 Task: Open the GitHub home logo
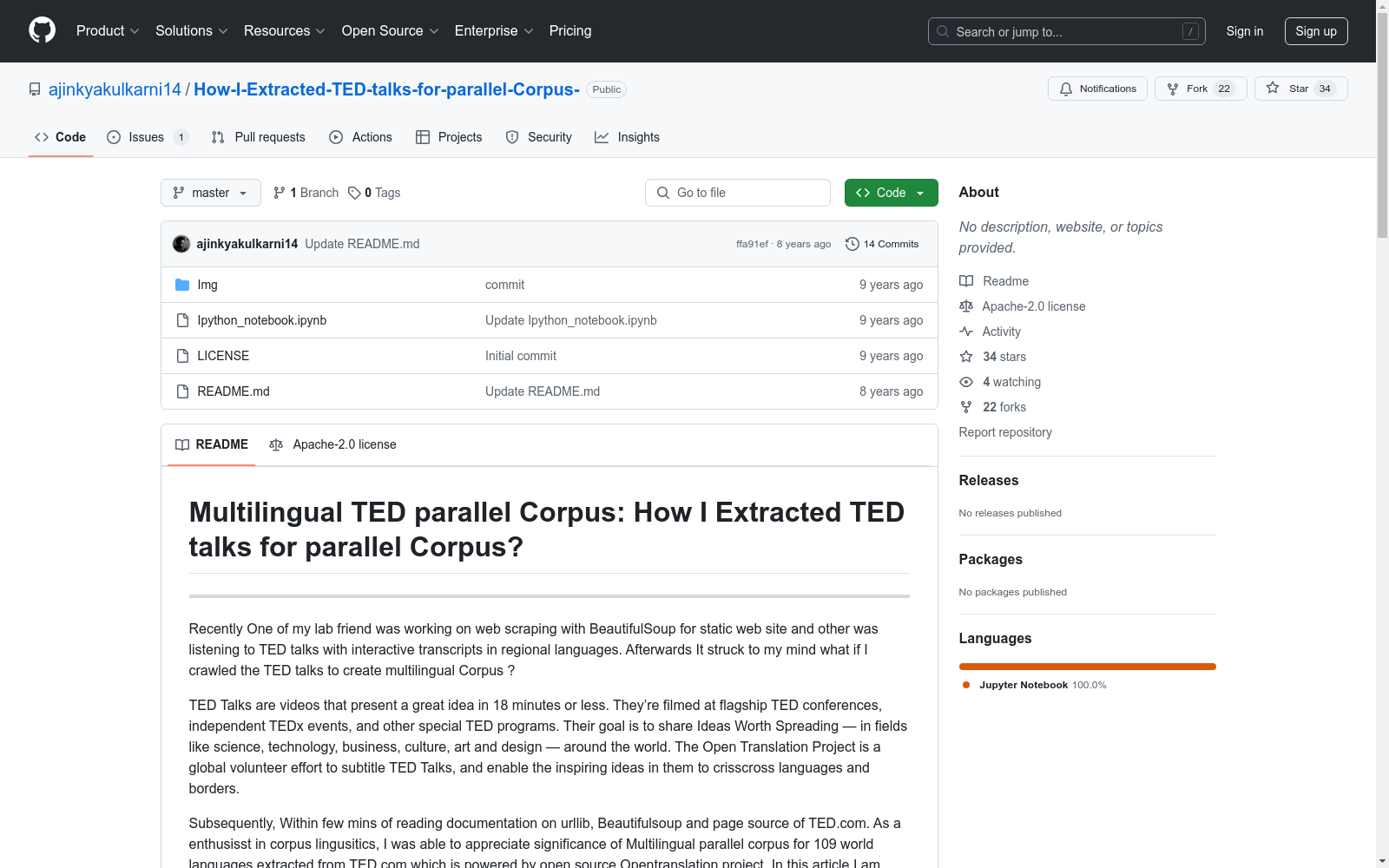coord(42,30)
